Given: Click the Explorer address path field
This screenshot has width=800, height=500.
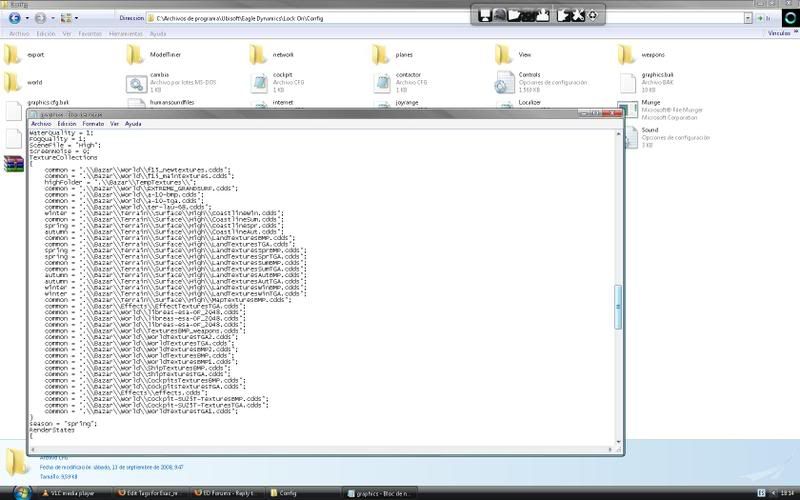Looking at the screenshot, I should tap(445, 18).
